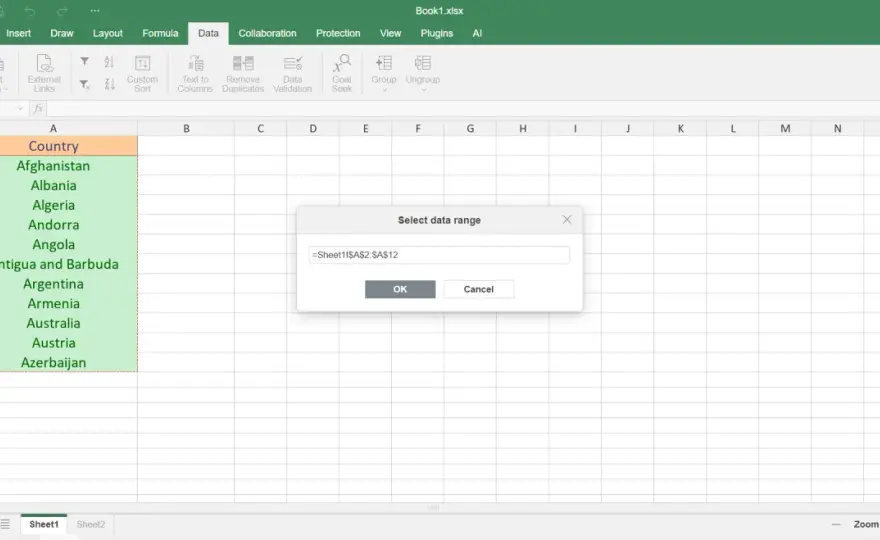Close the Select data range dialog
The width and height of the screenshot is (880, 540).
click(x=567, y=219)
